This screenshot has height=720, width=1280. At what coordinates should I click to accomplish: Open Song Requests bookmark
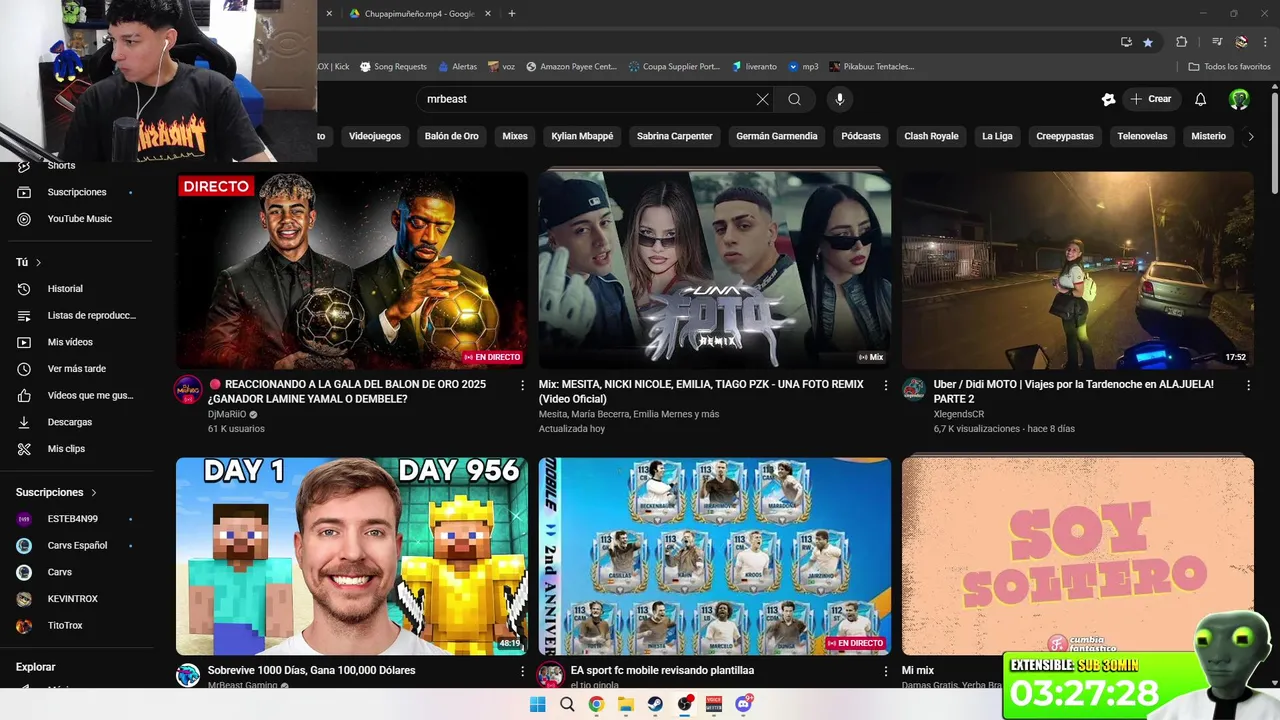[x=393, y=67]
